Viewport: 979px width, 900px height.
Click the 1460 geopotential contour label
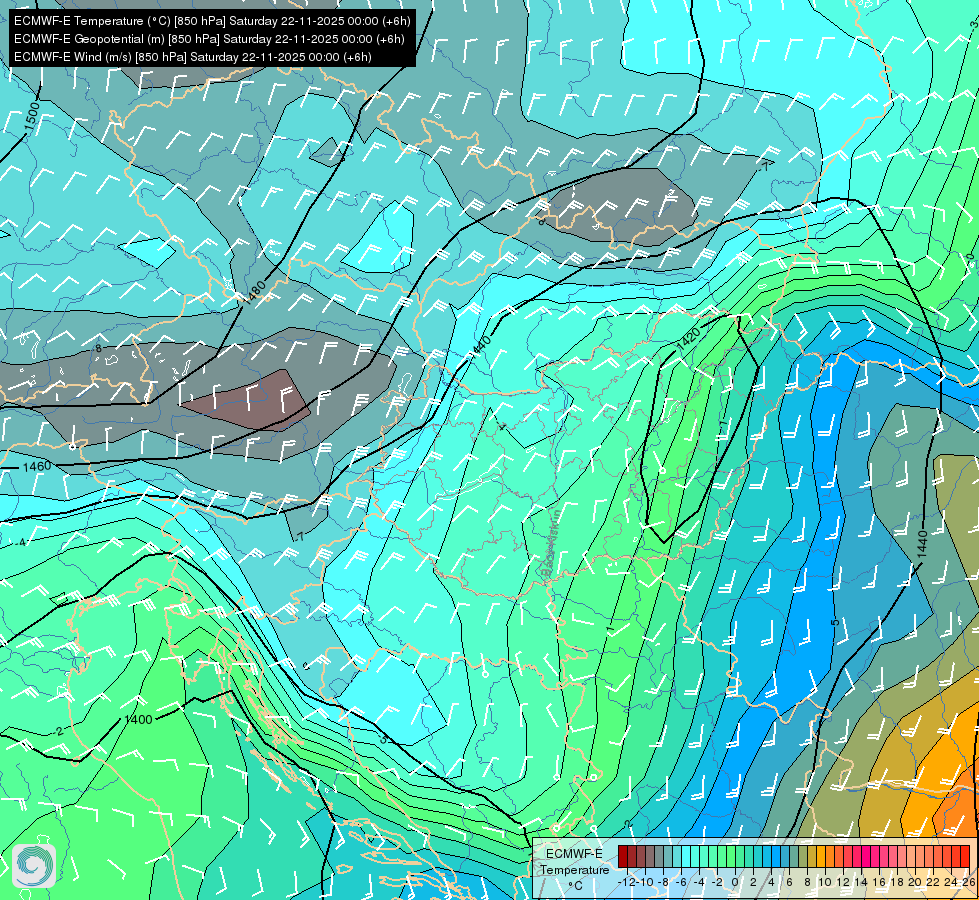click(37, 467)
